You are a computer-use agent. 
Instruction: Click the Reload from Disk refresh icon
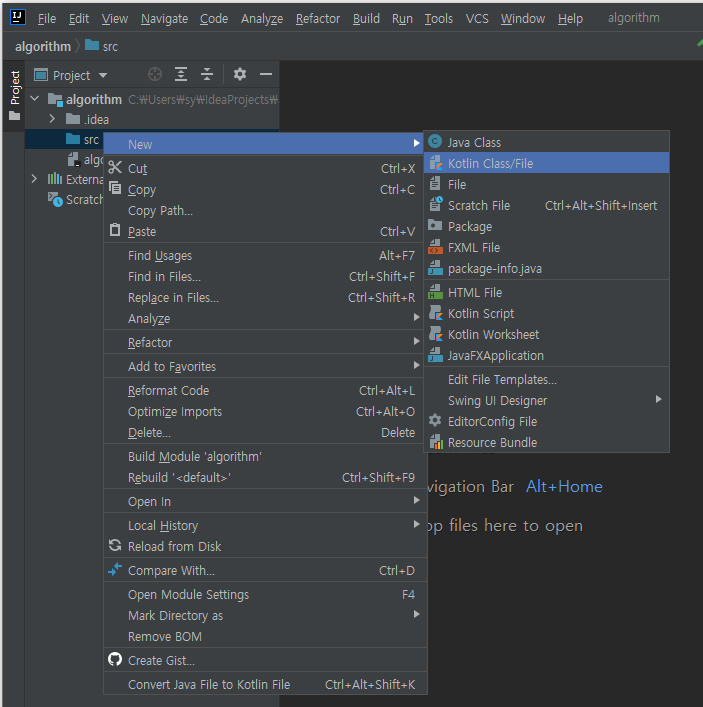pyautogui.click(x=115, y=546)
